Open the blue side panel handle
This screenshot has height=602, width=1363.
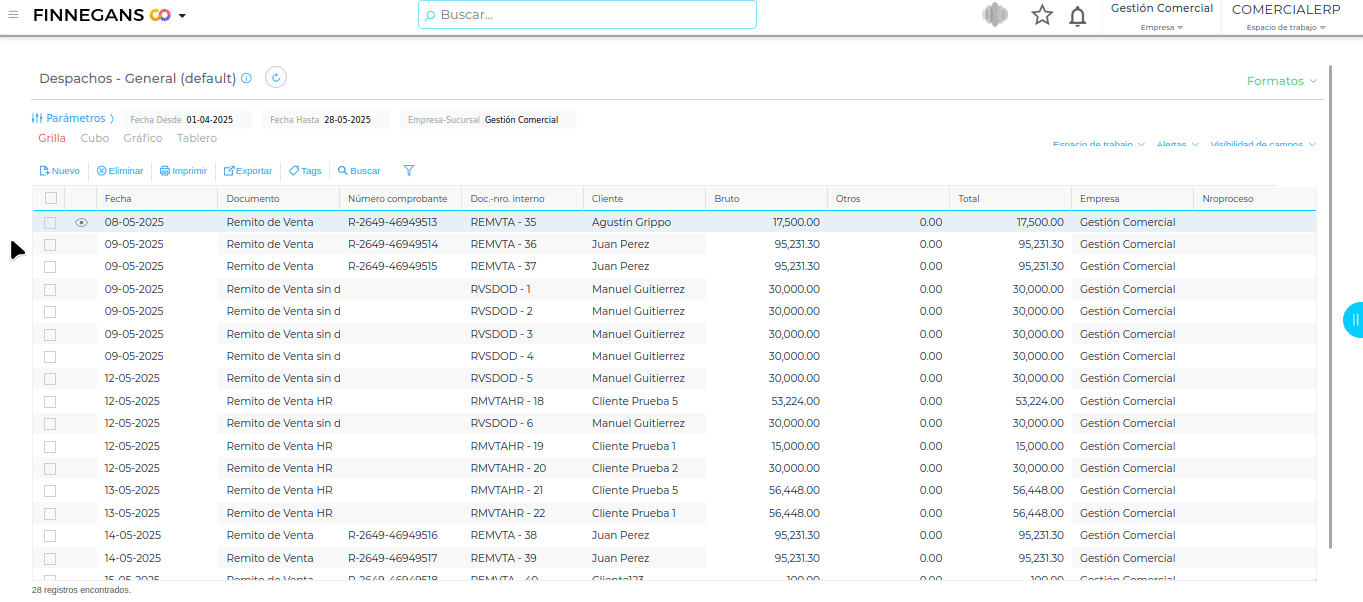[x=1353, y=320]
